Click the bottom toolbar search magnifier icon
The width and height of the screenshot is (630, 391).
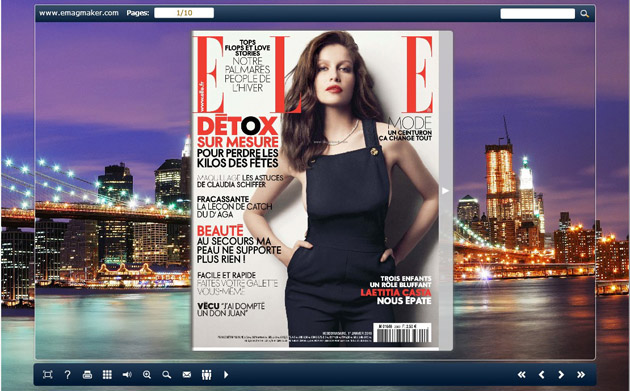tap(167, 375)
